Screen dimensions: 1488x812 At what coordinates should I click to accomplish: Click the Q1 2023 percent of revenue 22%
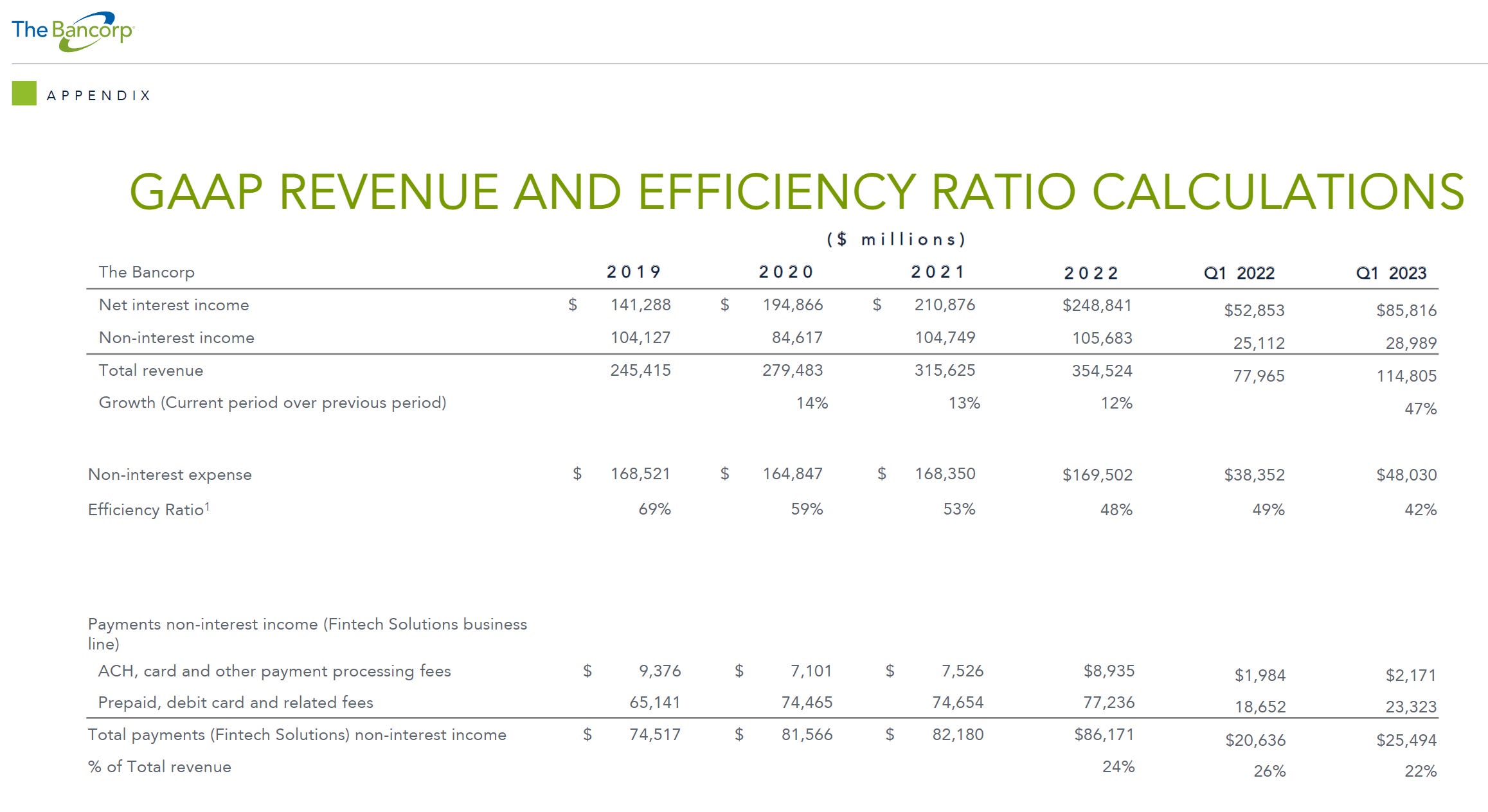(1421, 771)
